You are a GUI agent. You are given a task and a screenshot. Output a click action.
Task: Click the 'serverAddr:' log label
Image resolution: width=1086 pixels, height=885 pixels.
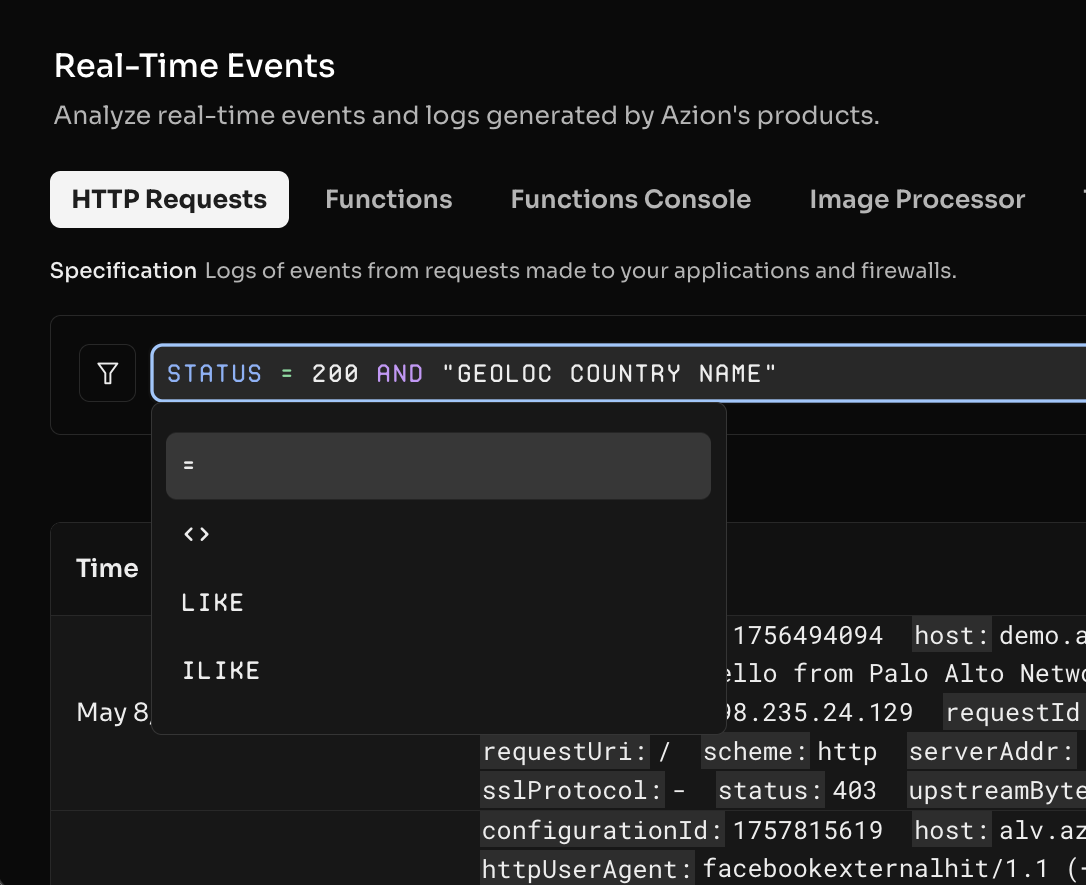pos(991,751)
